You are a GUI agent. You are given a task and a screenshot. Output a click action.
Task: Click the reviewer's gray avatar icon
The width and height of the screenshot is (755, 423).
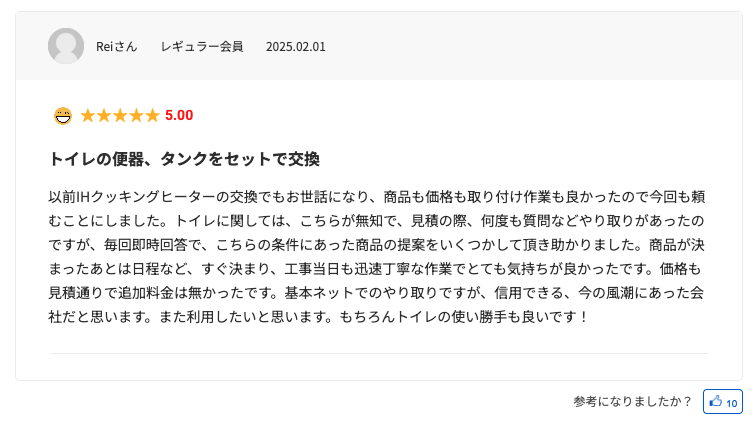(x=66, y=46)
